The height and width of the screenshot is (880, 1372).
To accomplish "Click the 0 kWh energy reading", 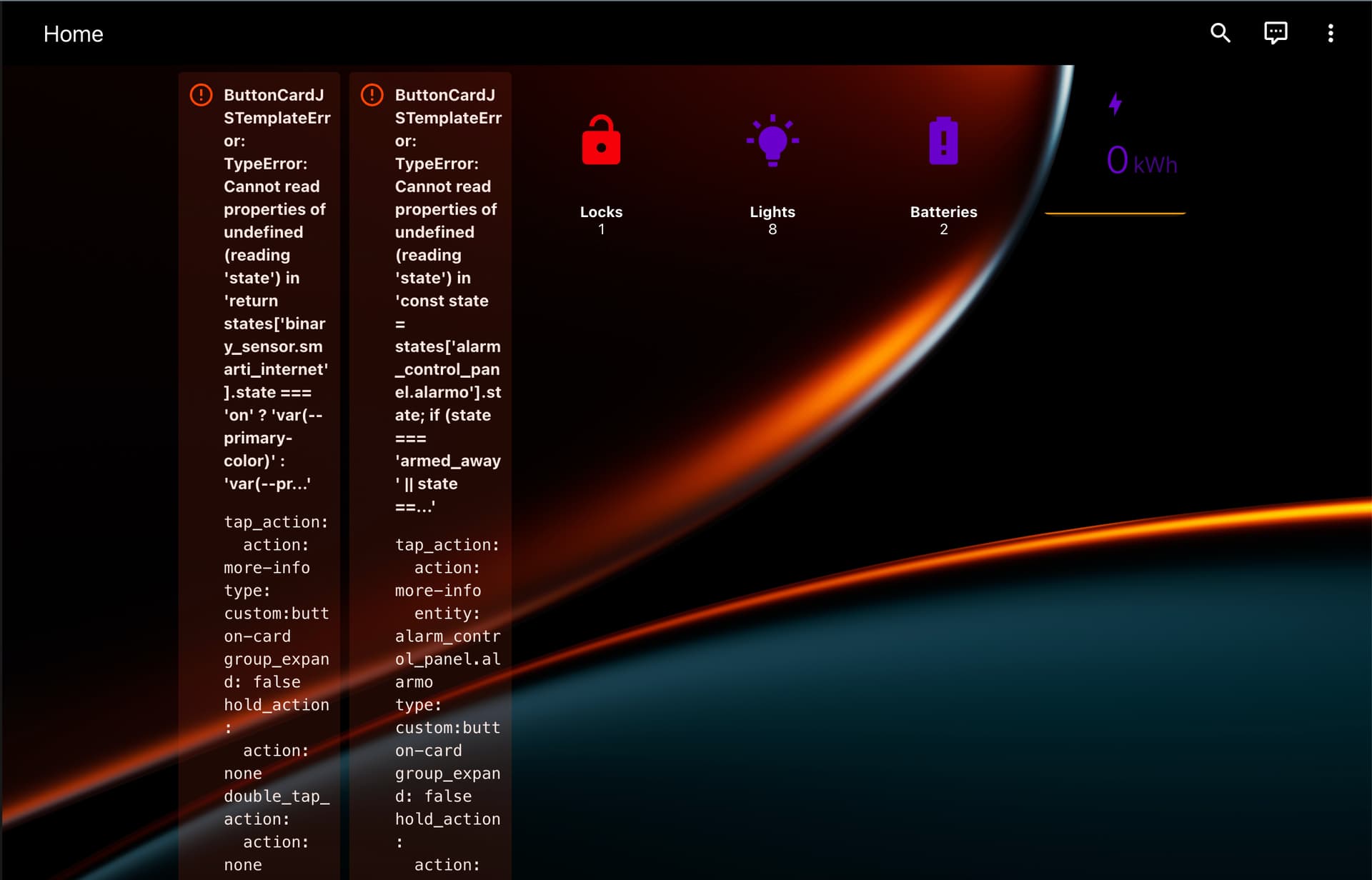I will [x=1141, y=161].
